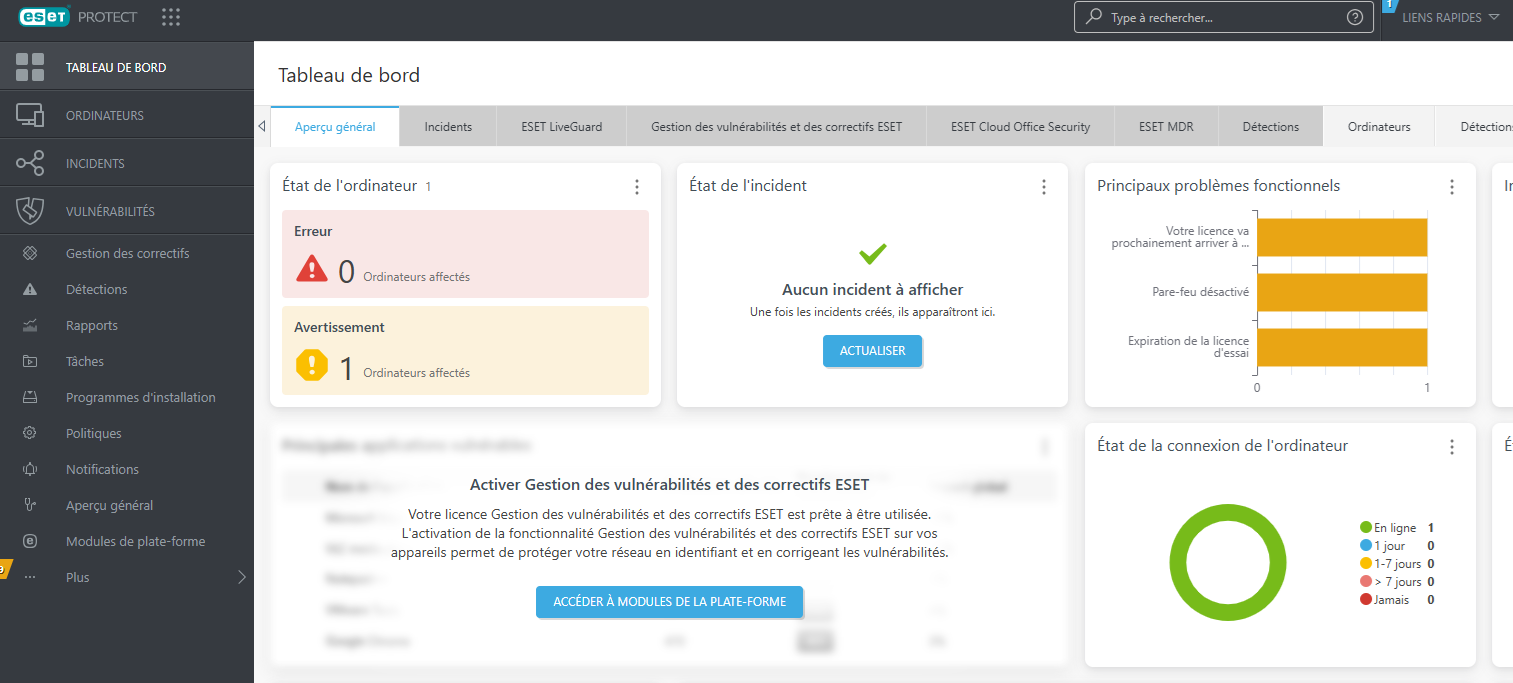Image resolution: width=1513 pixels, height=683 pixels.
Task: Open TABLEAU DE BORD in sidebar
Action: 127,67
